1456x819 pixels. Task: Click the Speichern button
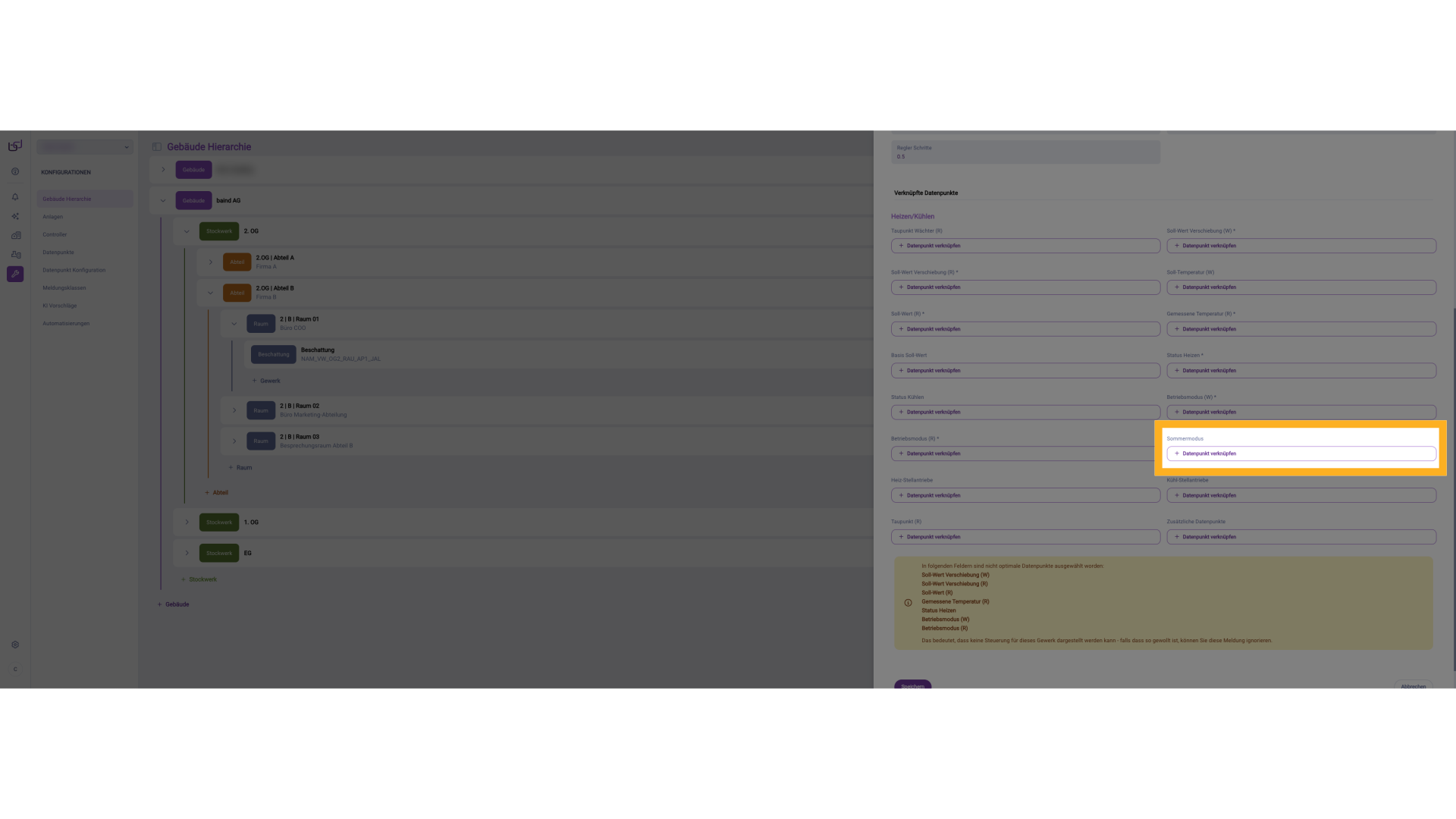(x=912, y=686)
